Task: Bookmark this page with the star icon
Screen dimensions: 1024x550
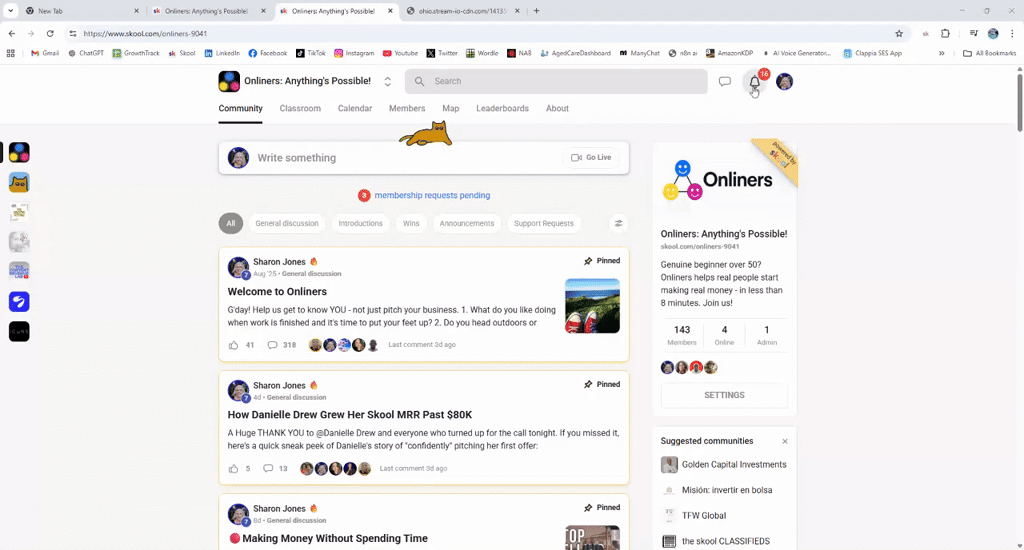Action: pyautogui.click(x=899, y=33)
